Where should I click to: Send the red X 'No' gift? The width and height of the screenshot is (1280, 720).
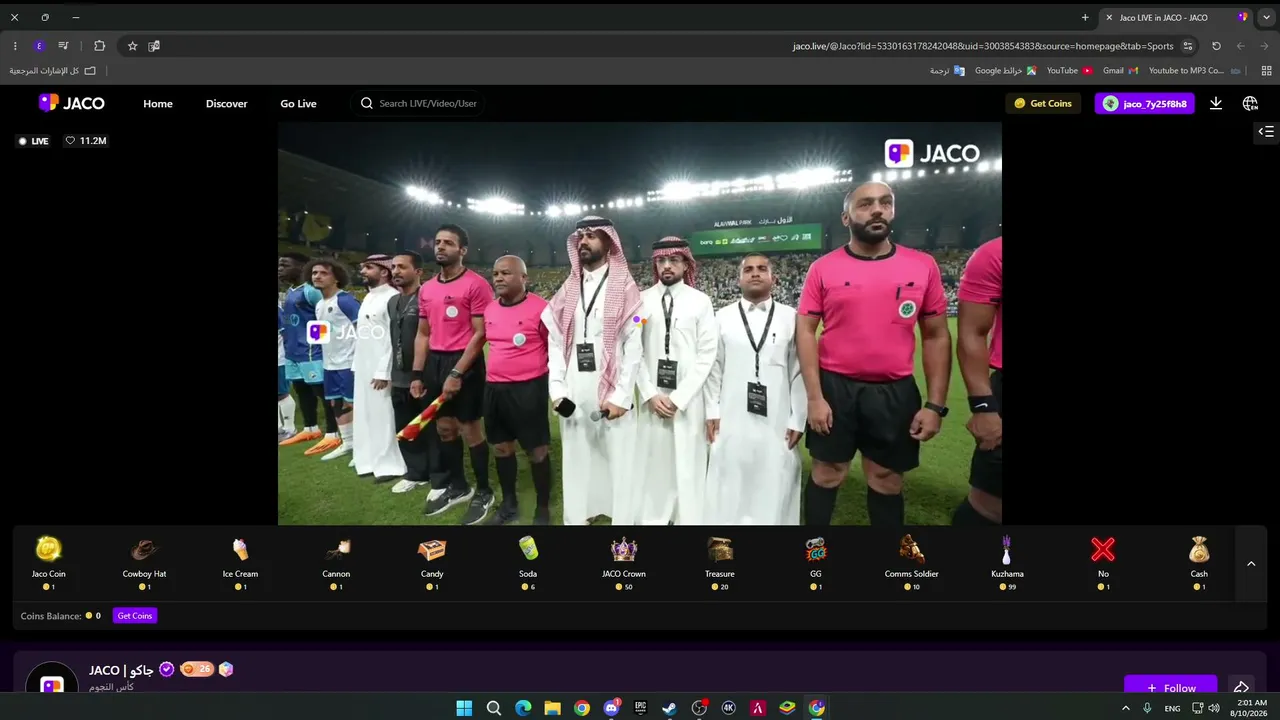[x=1103, y=563]
